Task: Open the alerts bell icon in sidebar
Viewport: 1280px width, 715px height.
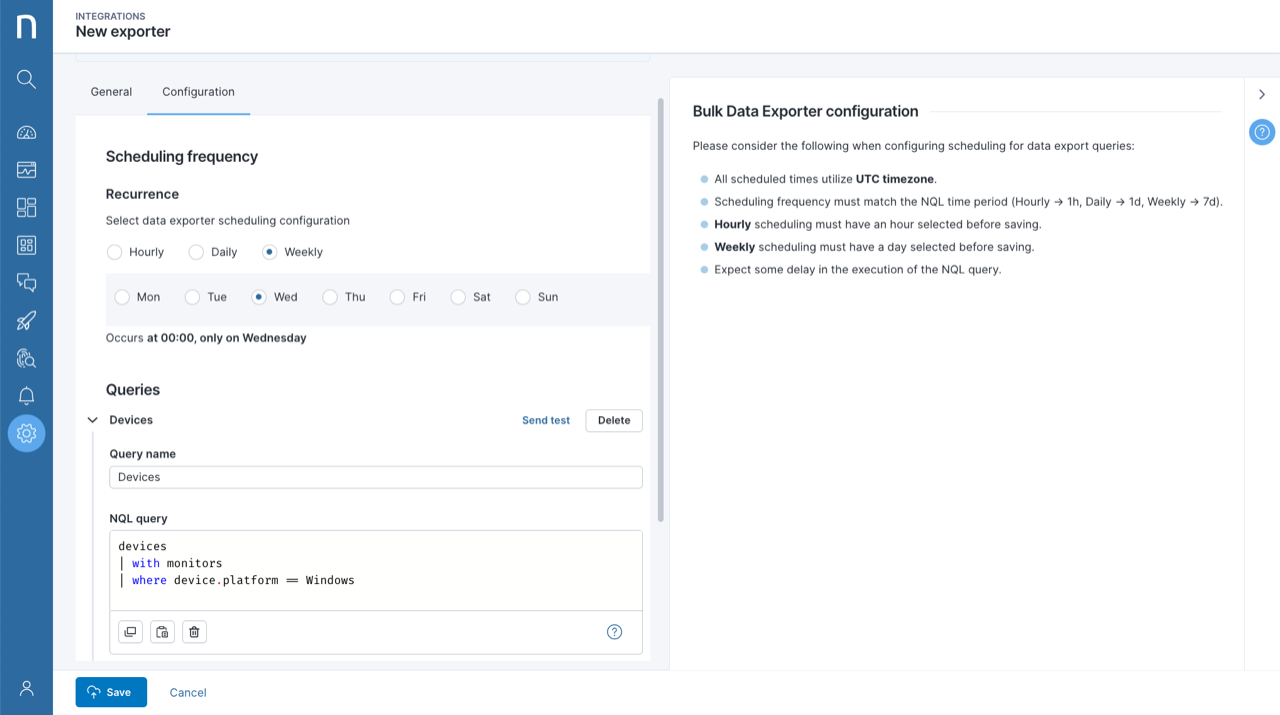Action: 25,395
